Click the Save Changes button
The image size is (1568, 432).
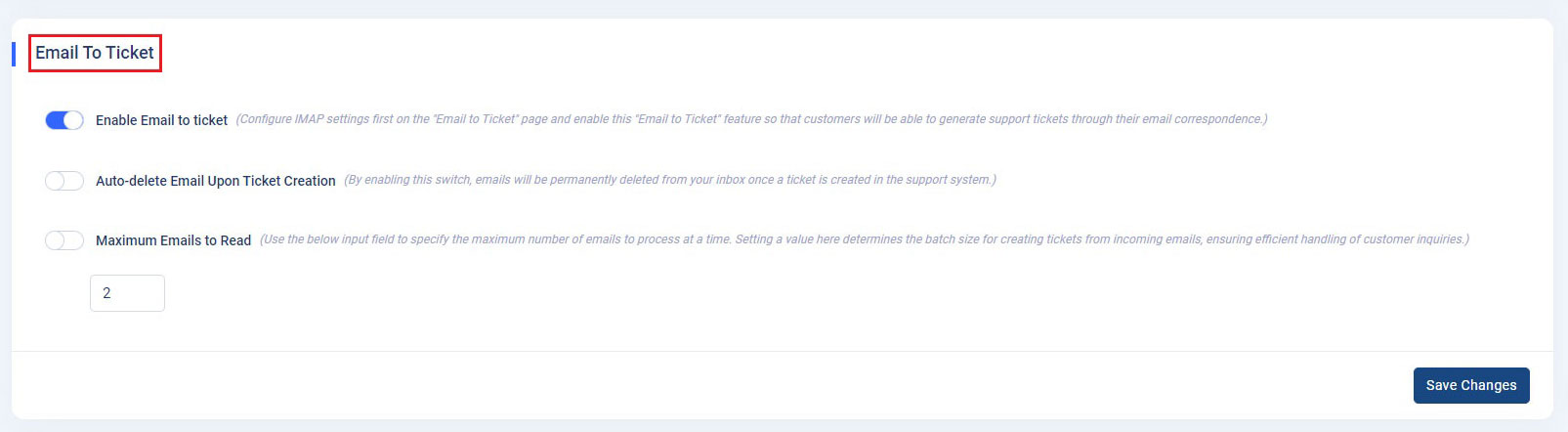[1471, 385]
